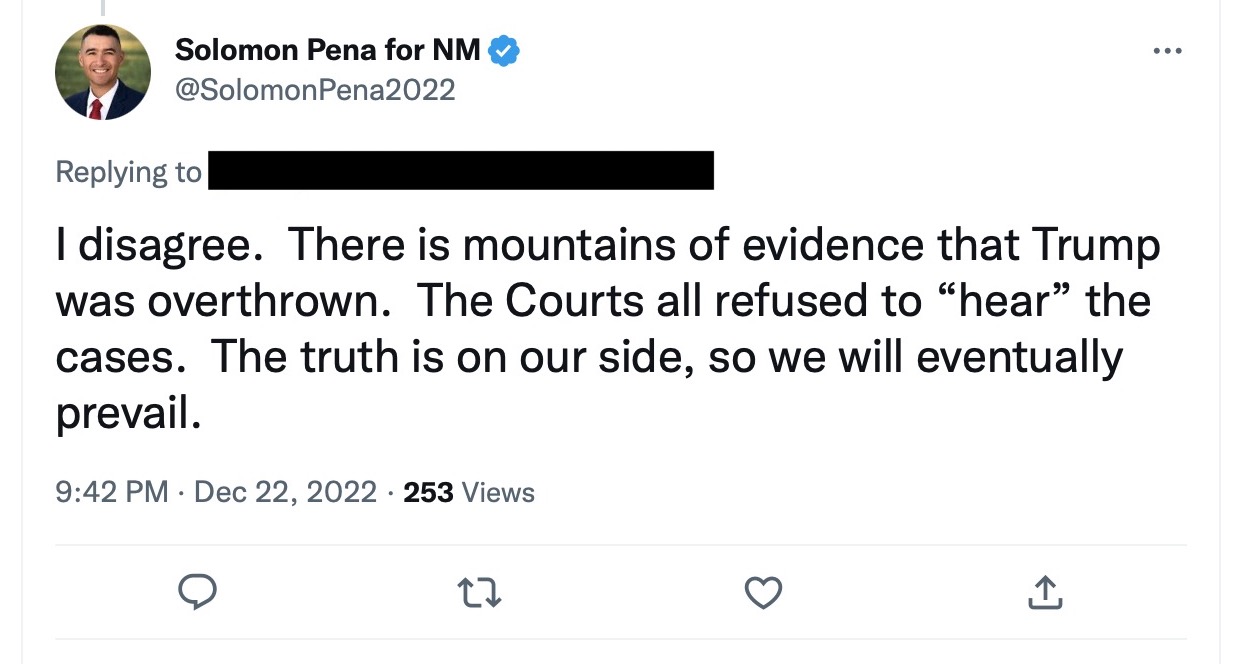The width and height of the screenshot is (1242, 664).
Task: Open share options with the upload arrow icon
Action: click(1045, 594)
